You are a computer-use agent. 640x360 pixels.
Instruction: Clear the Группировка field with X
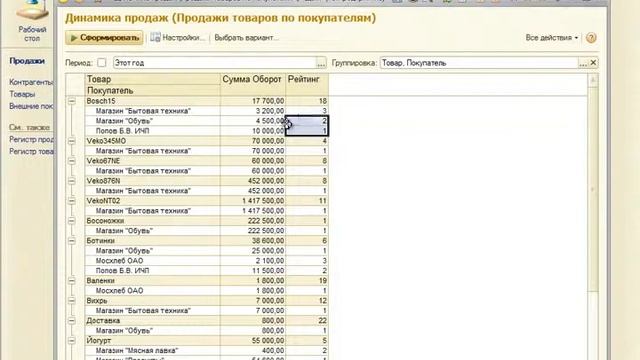pos(593,63)
